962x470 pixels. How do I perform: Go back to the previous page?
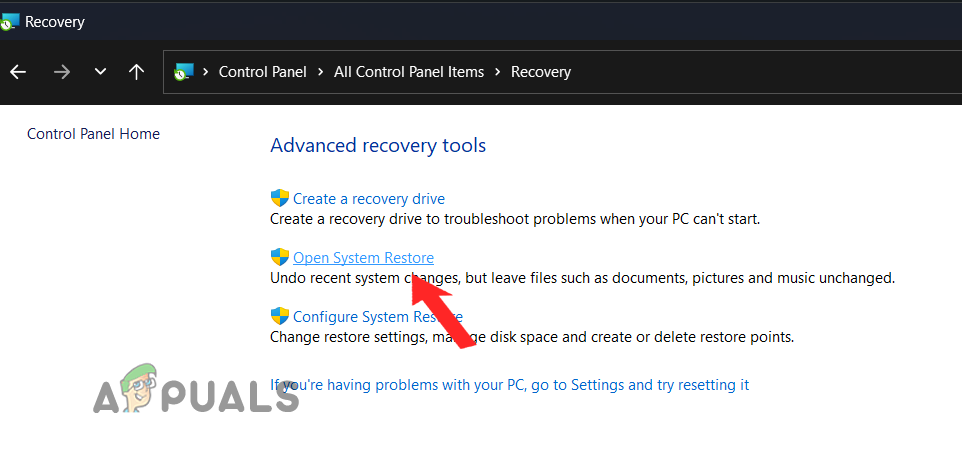coord(18,72)
